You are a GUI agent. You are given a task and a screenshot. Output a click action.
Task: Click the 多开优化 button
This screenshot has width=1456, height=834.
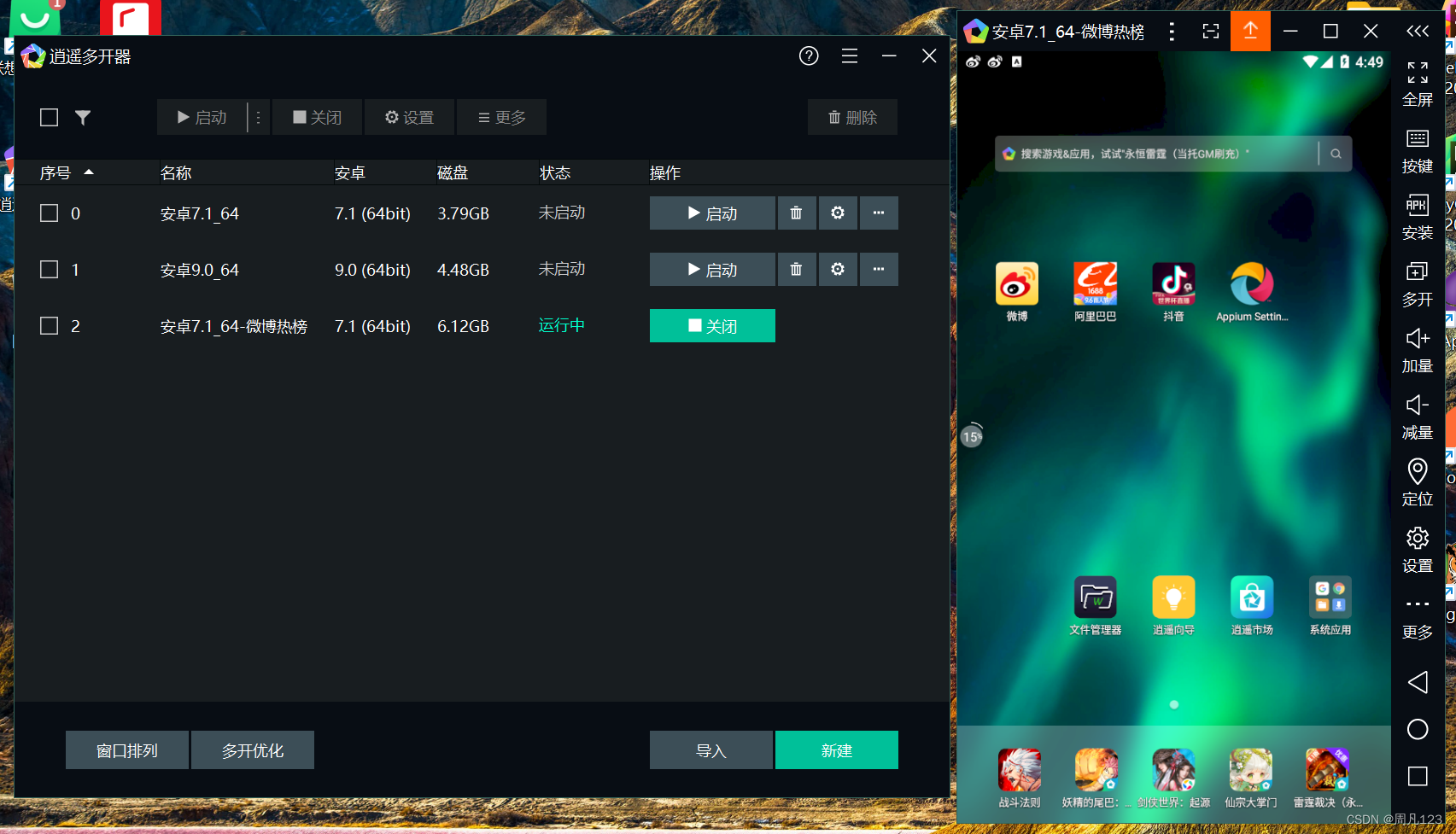253,749
